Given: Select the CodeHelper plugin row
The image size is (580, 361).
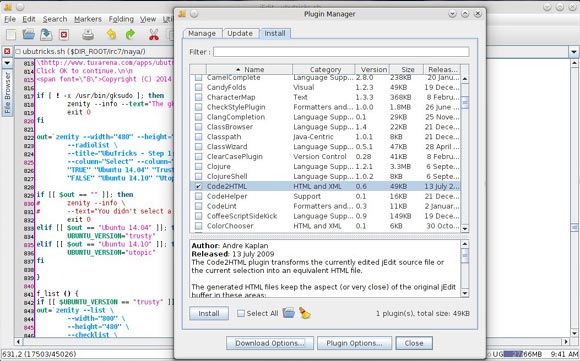Looking at the screenshot, I should tap(325, 196).
